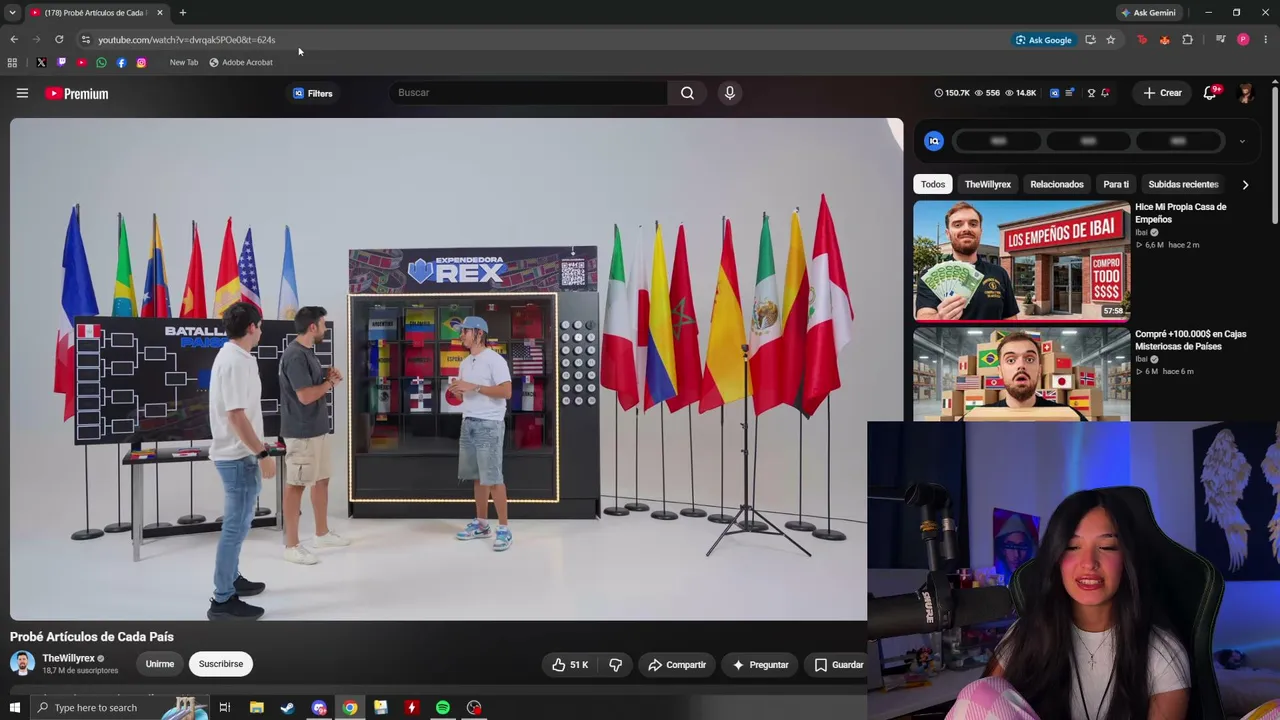Image resolution: width=1280 pixels, height=720 pixels.
Task: Select the TheWillyrex filter chip
Action: pos(988,184)
